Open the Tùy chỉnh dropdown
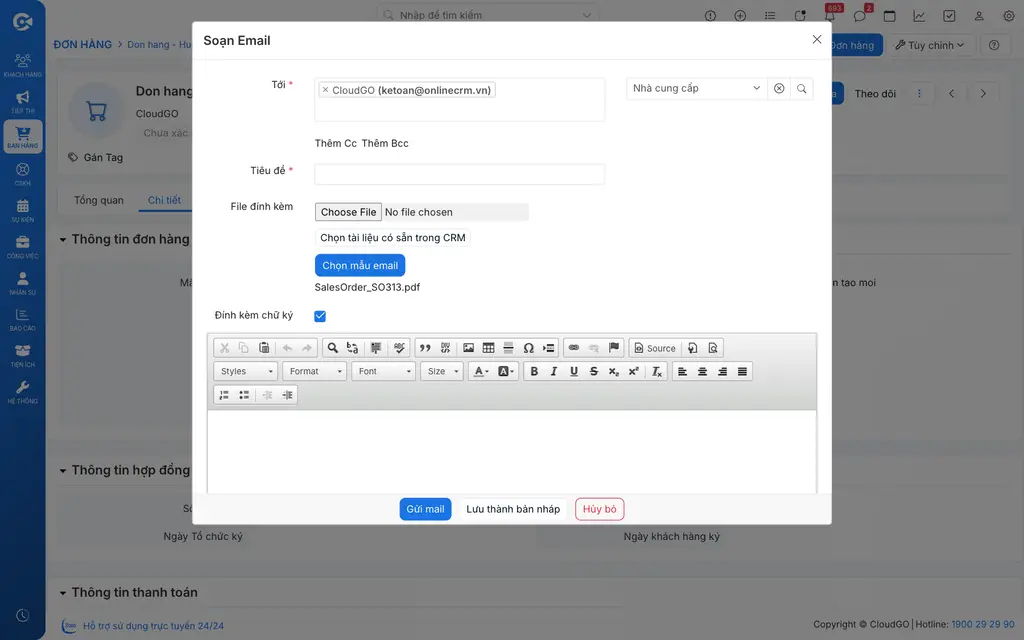 click(x=929, y=45)
